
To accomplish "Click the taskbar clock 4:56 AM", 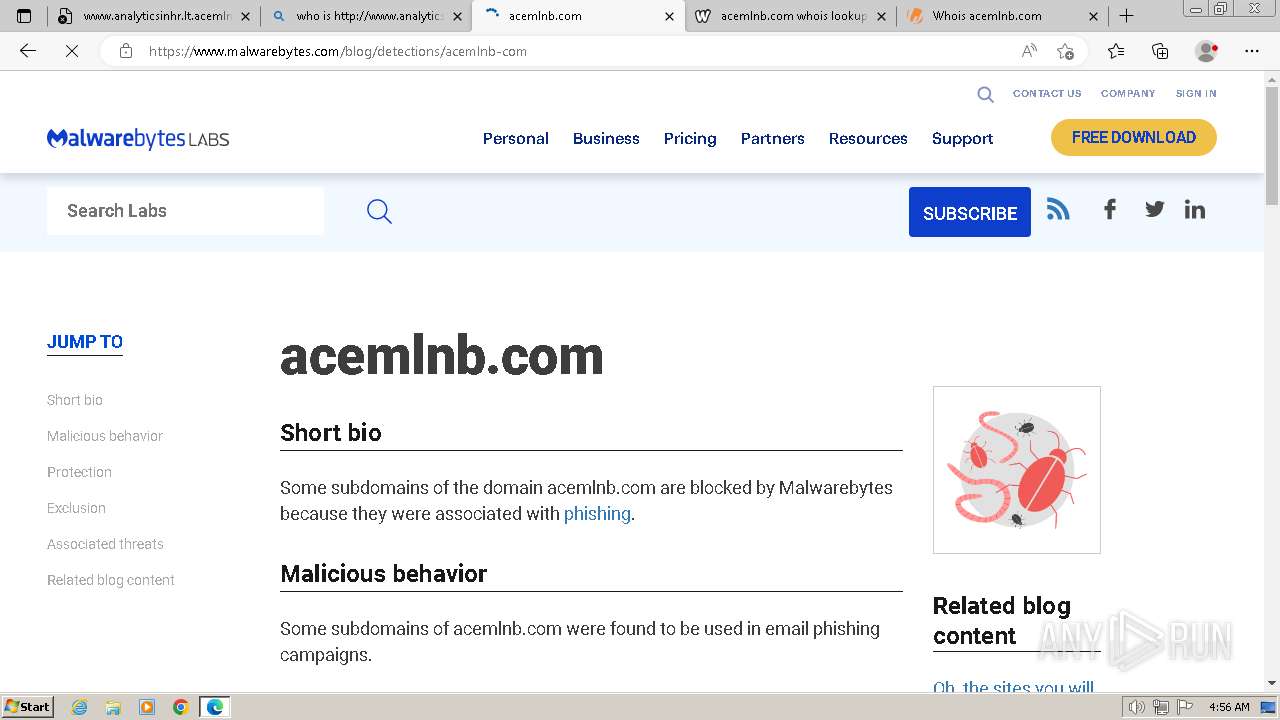I will (x=1229, y=707).
